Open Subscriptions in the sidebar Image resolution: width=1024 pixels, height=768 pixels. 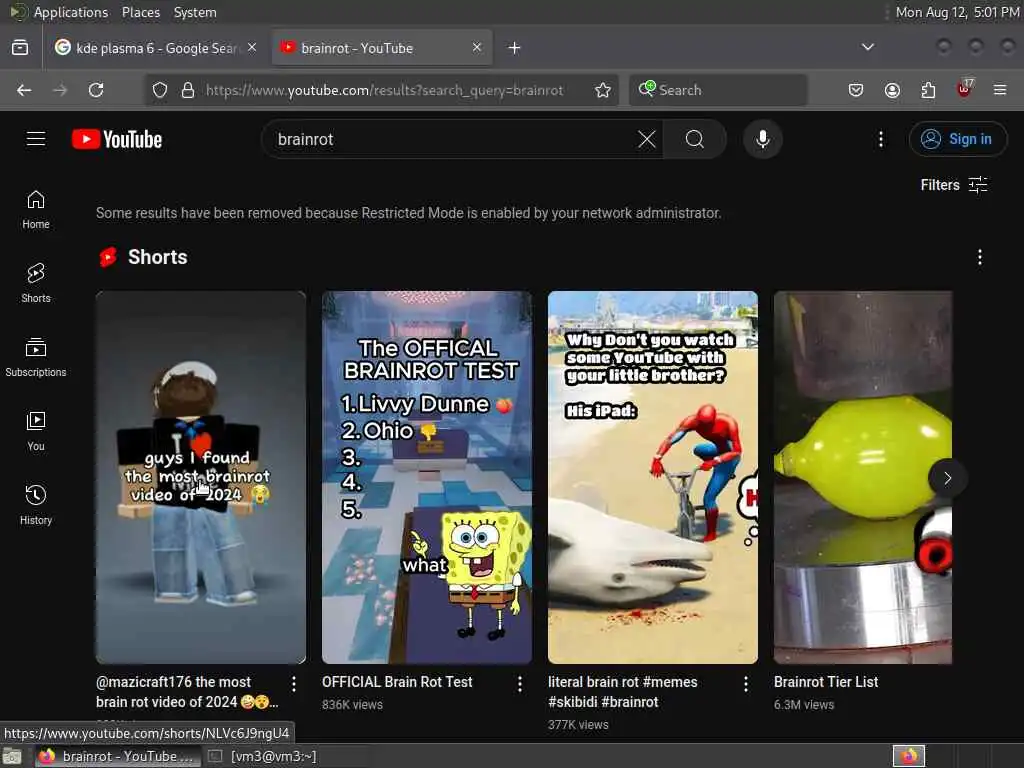point(36,357)
